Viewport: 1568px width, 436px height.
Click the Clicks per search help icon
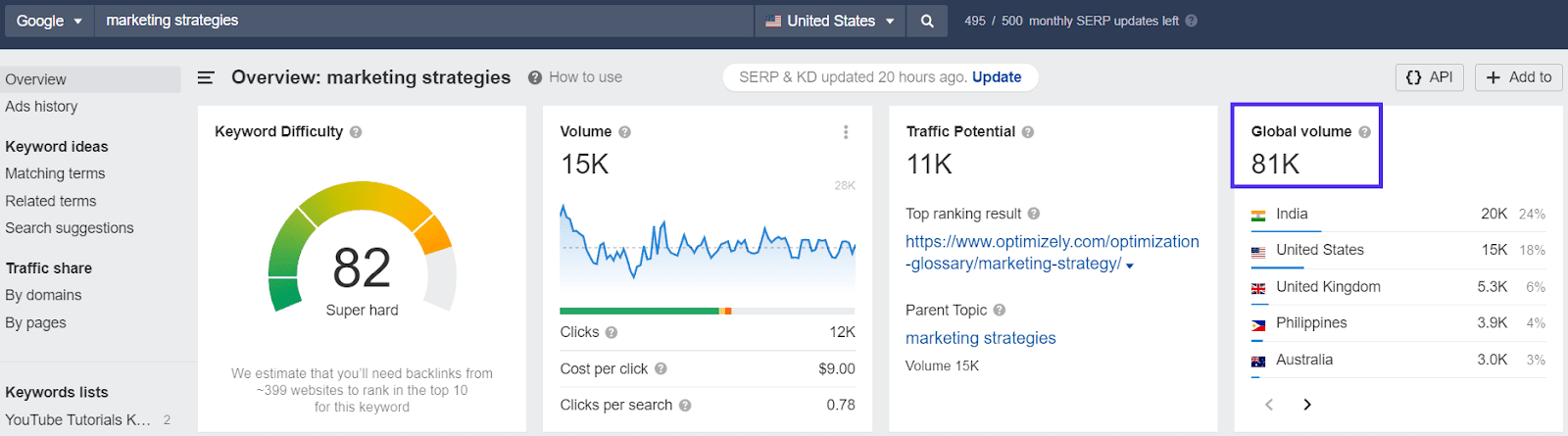pyautogui.click(x=685, y=406)
